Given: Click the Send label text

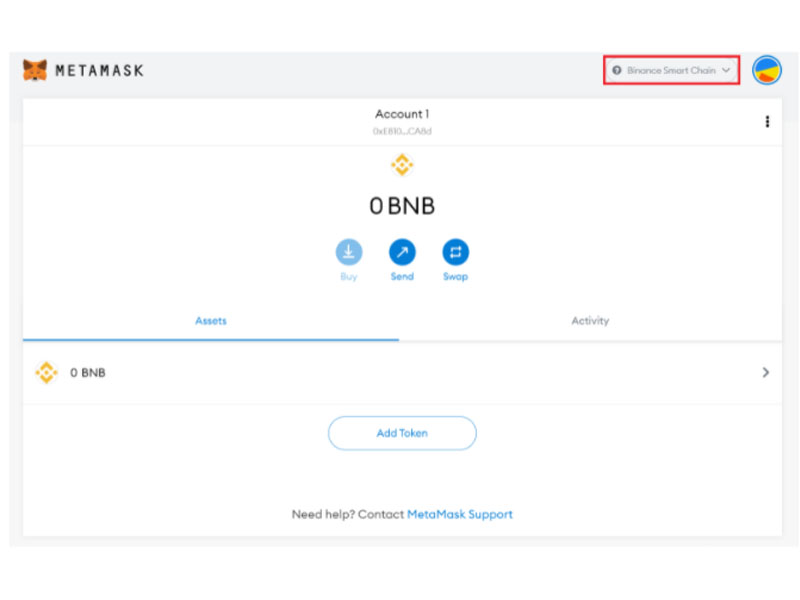Looking at the screenshot, I should point(402,277).
